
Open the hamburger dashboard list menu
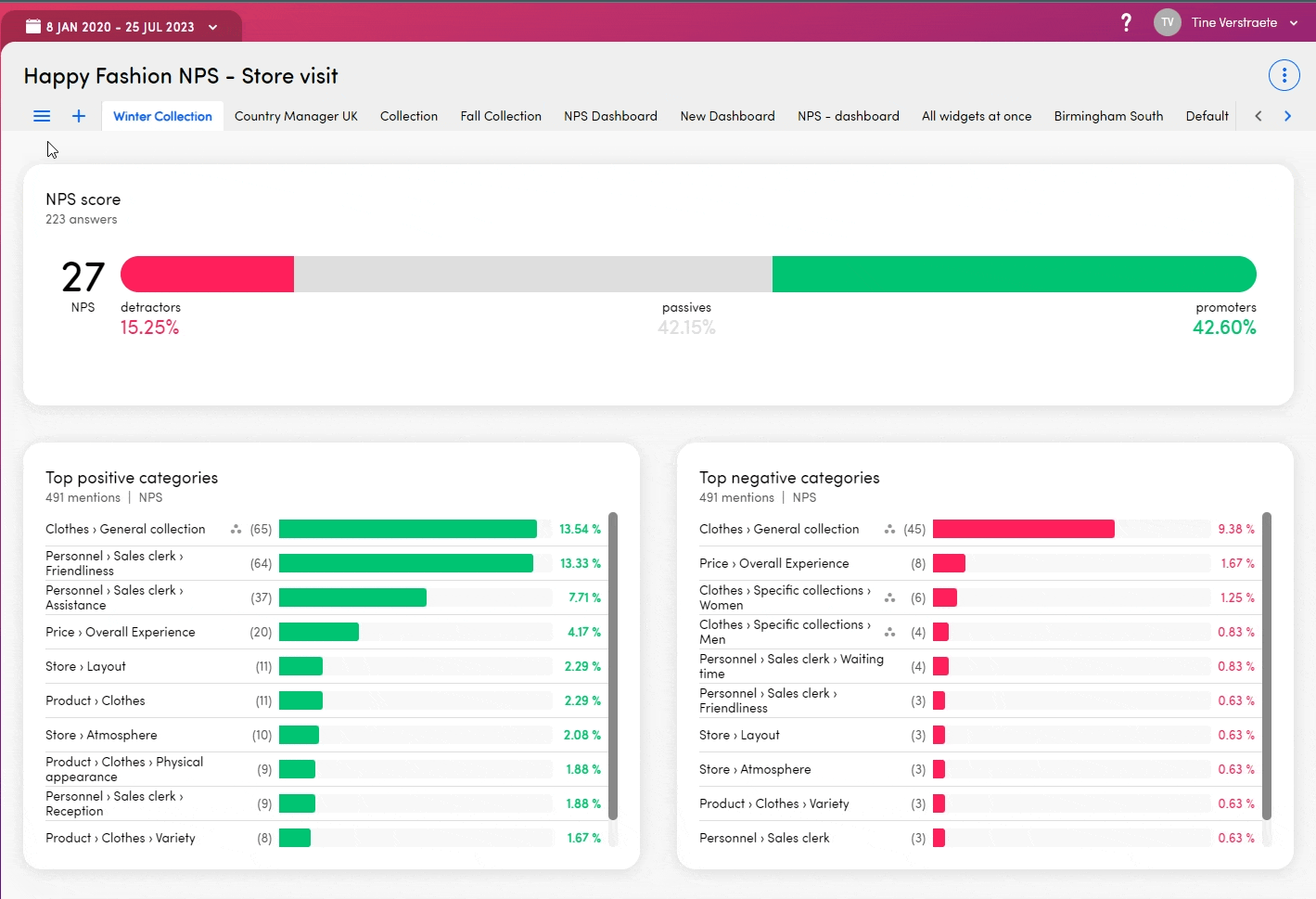[42, 116]
